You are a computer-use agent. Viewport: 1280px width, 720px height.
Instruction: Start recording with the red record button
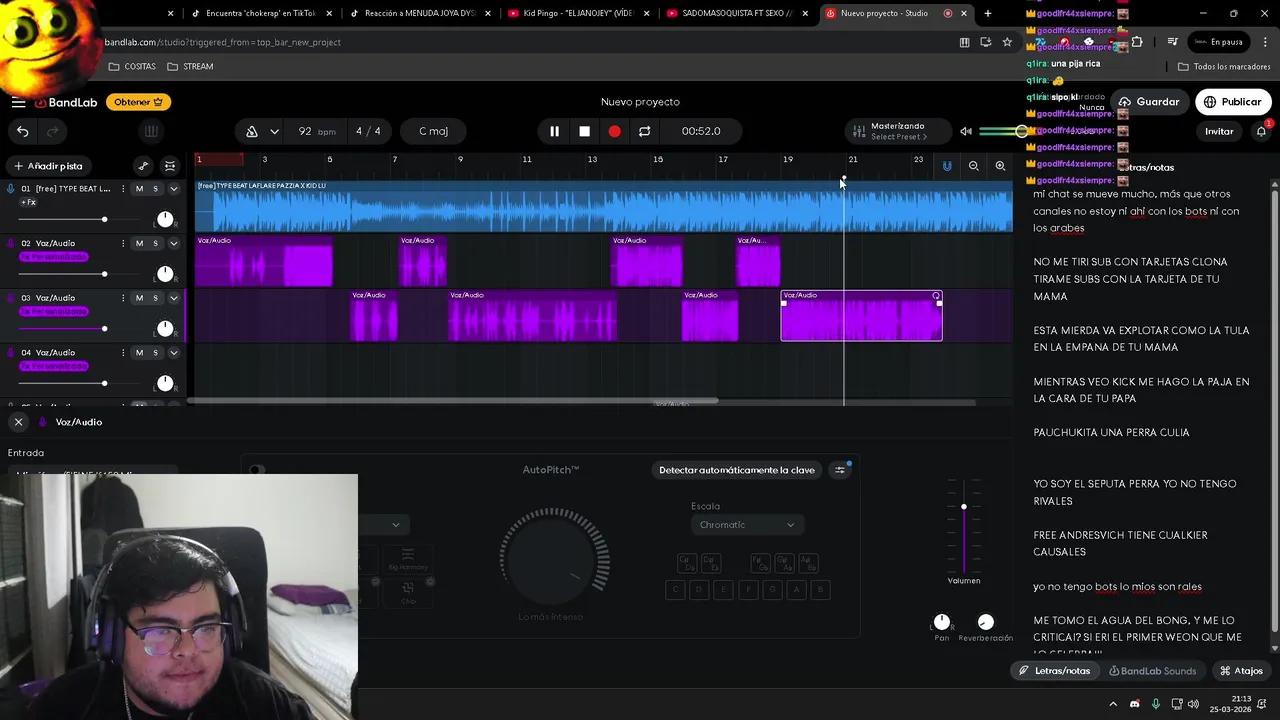(614, 131)
